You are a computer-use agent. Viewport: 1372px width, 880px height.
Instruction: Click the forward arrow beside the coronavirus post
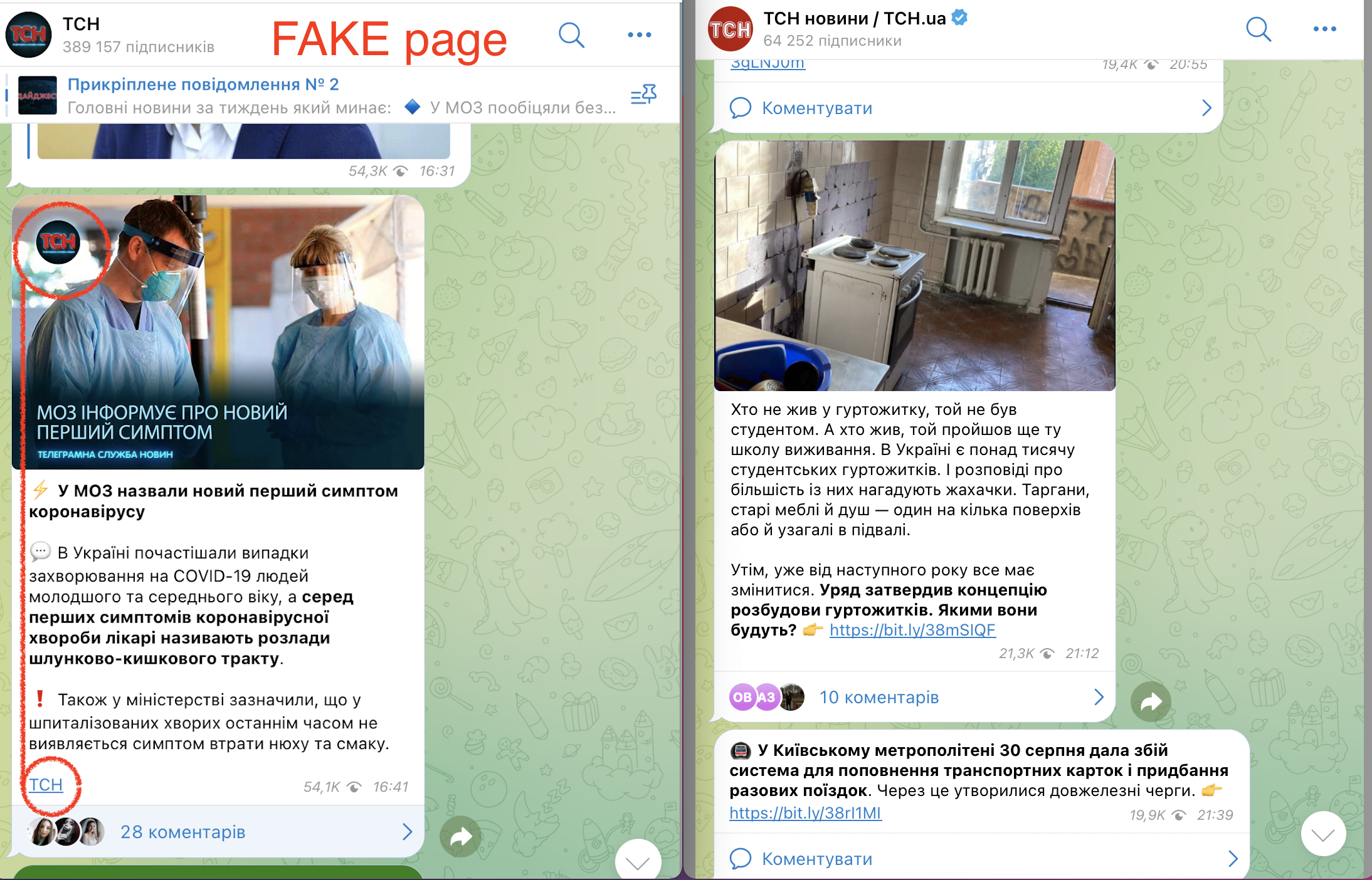[460, 837]
